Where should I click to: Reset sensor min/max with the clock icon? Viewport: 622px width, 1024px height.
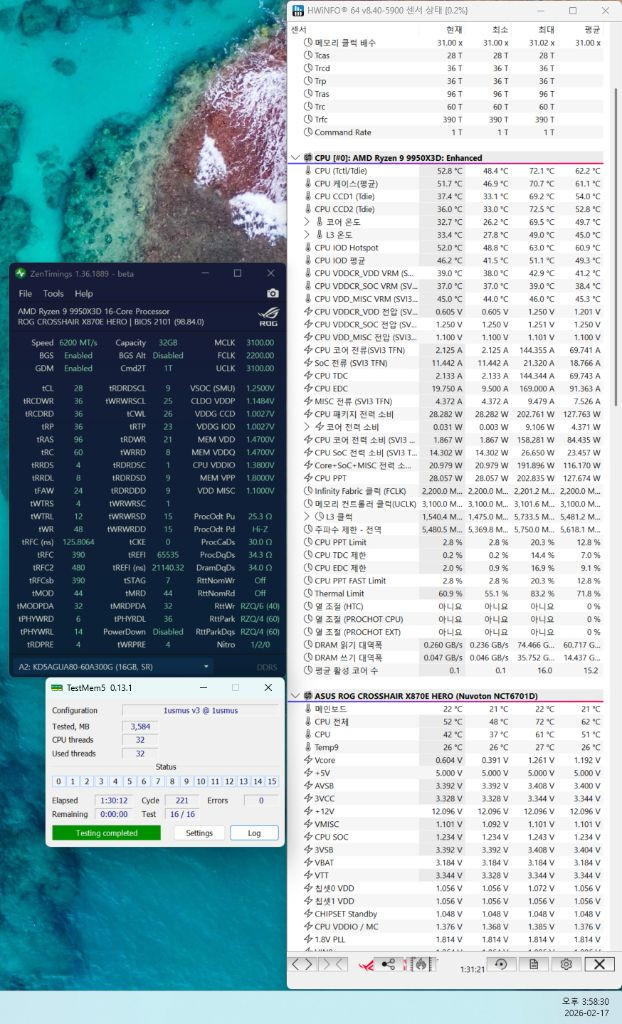(501, 964)
